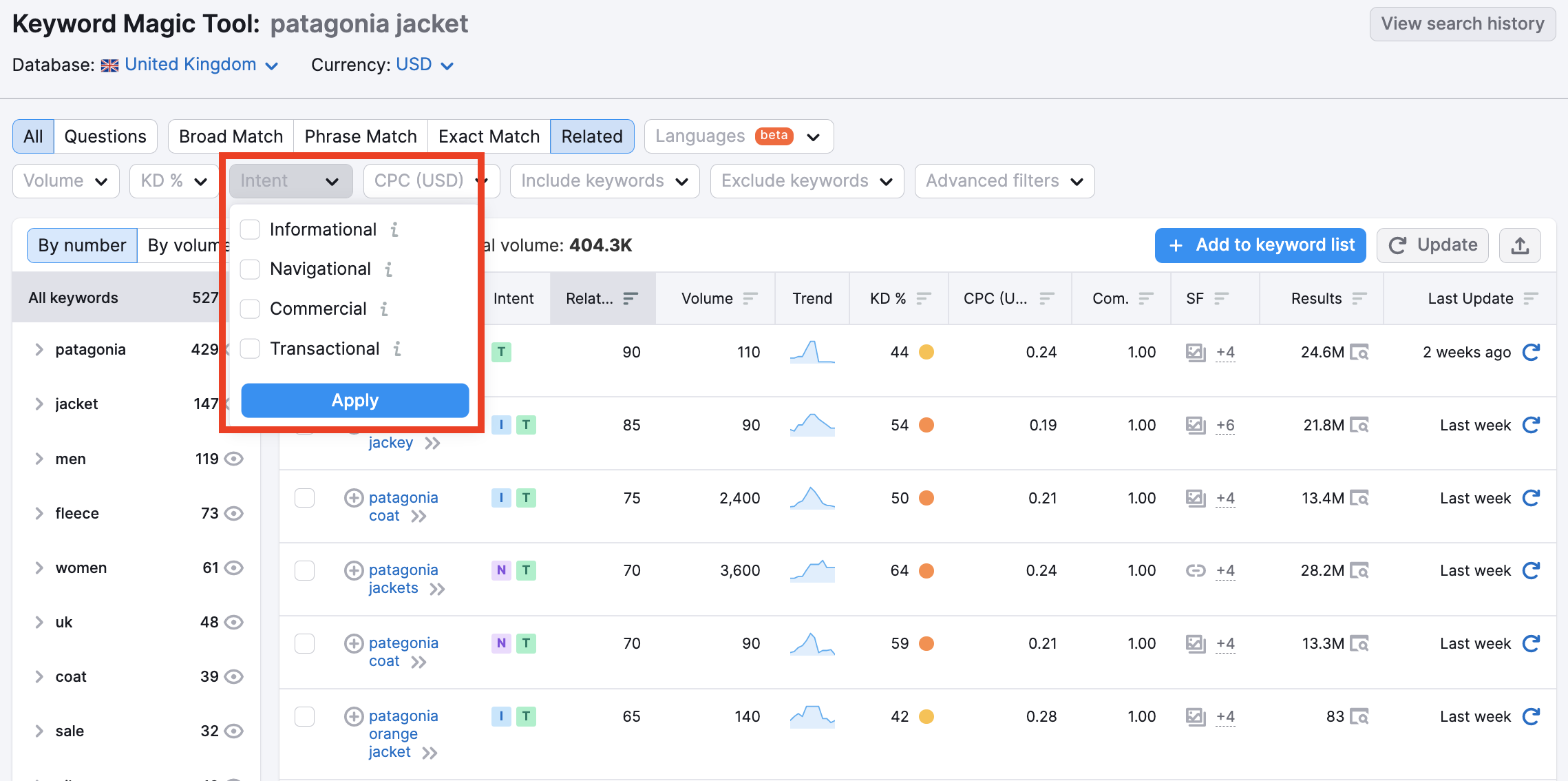
Task: Open the Advanced filters dropdown
Action: 1004,181
